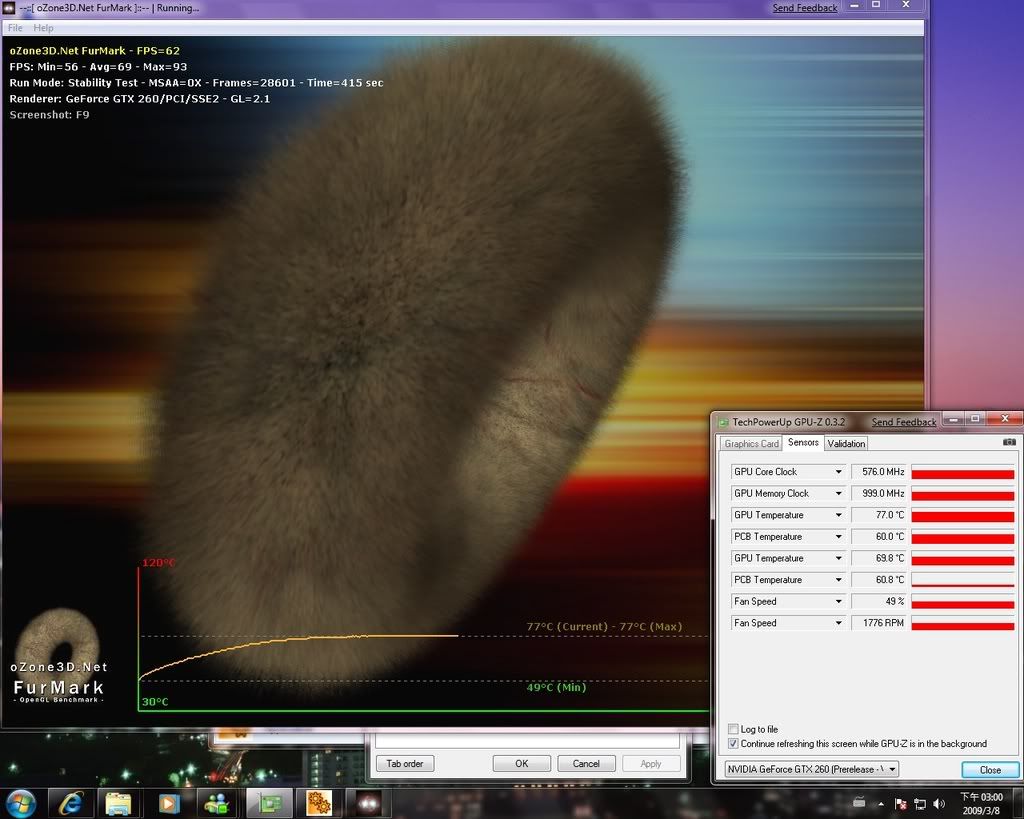Viewport: 1024px width, 819px height.
Task: Click the GPU-Z title bar app icon
Action: 724,422
